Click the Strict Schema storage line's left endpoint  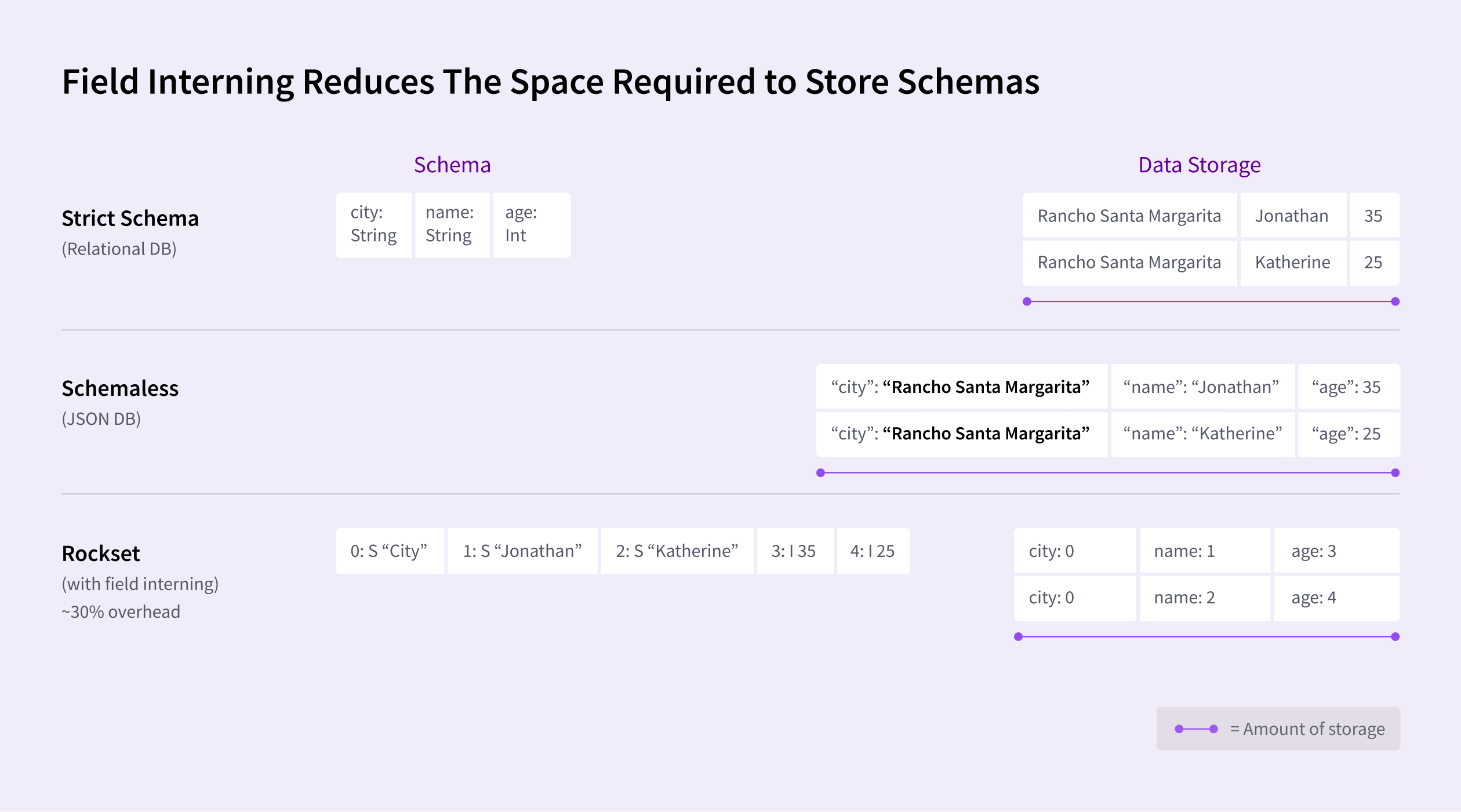[1027, 301]
